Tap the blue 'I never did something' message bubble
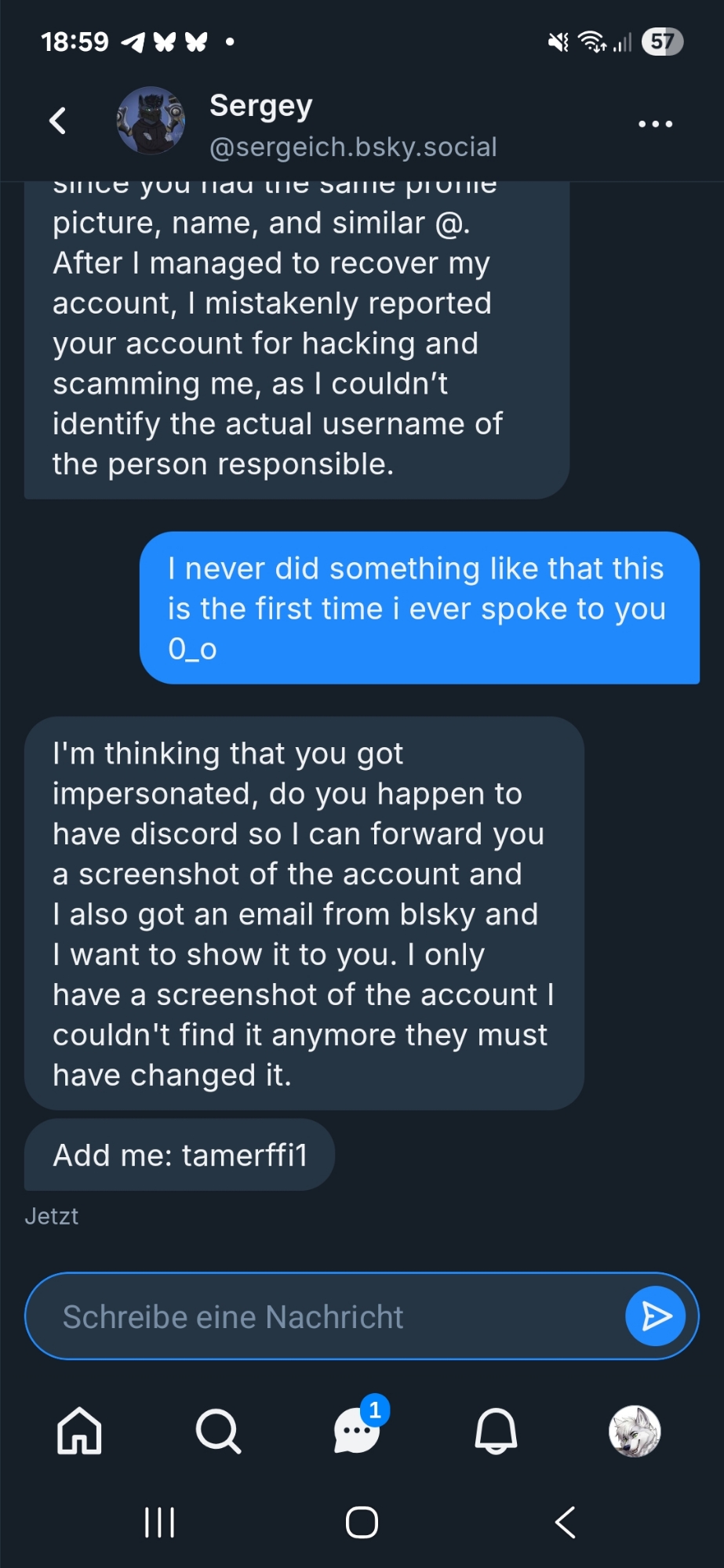The height and width of the screenshot is (1568, 724). (x=419, y=608)
